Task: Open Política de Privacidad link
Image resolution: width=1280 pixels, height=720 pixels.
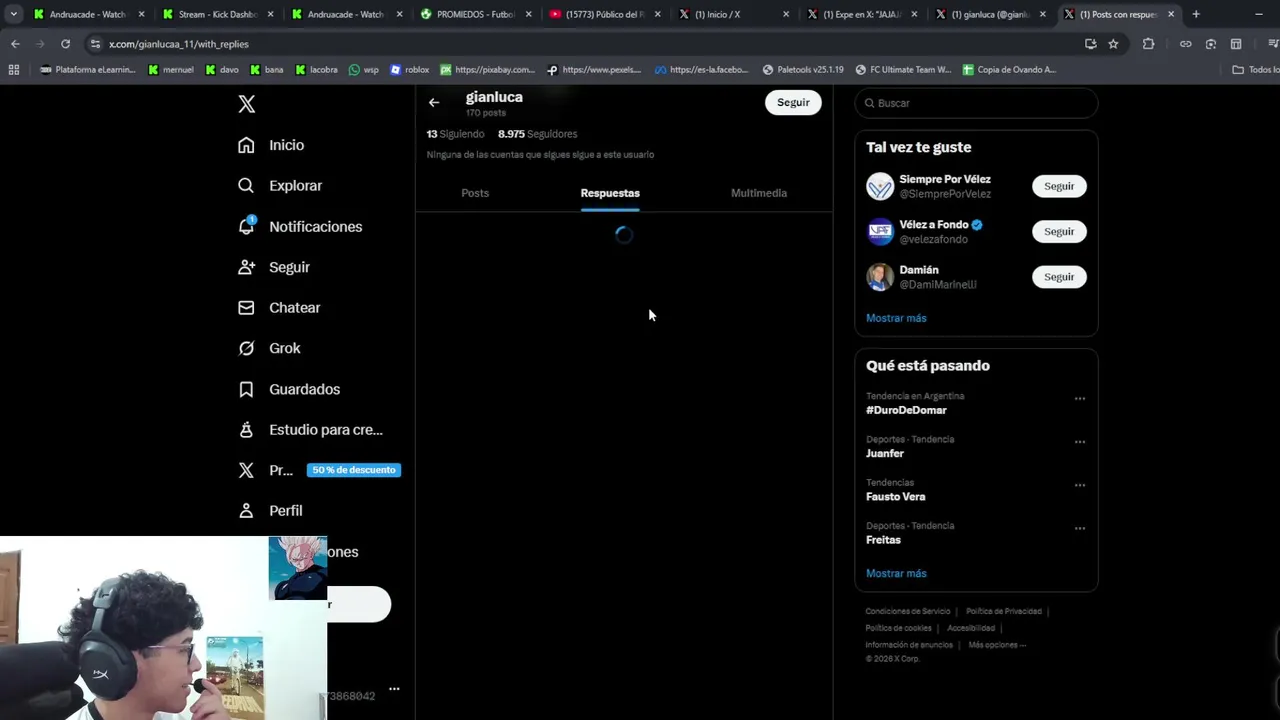Action: point(1004,611)
